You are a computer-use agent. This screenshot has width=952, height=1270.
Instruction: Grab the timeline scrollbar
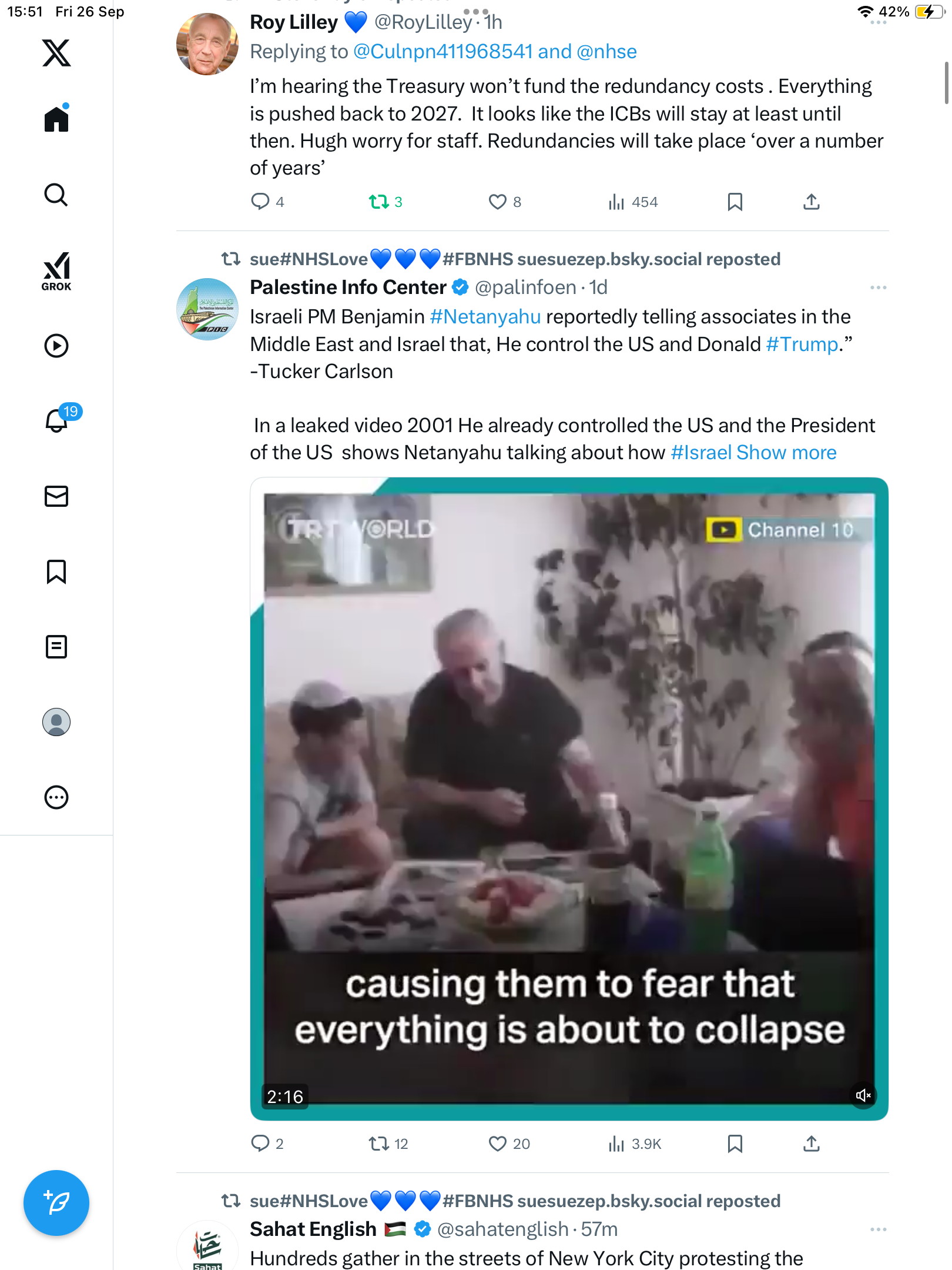tap(946, 82)
